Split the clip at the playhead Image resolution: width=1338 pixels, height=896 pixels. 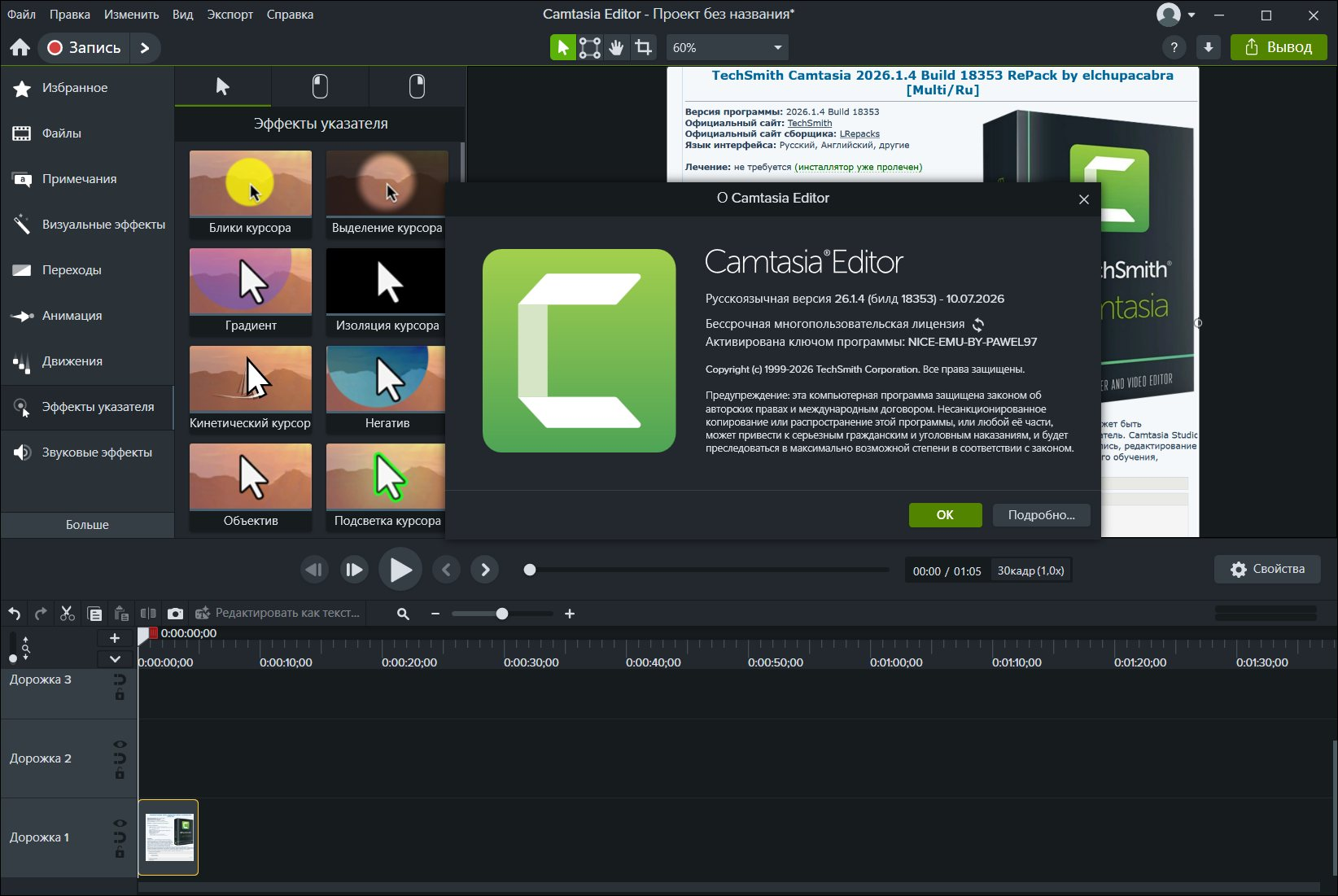(148, 614)
